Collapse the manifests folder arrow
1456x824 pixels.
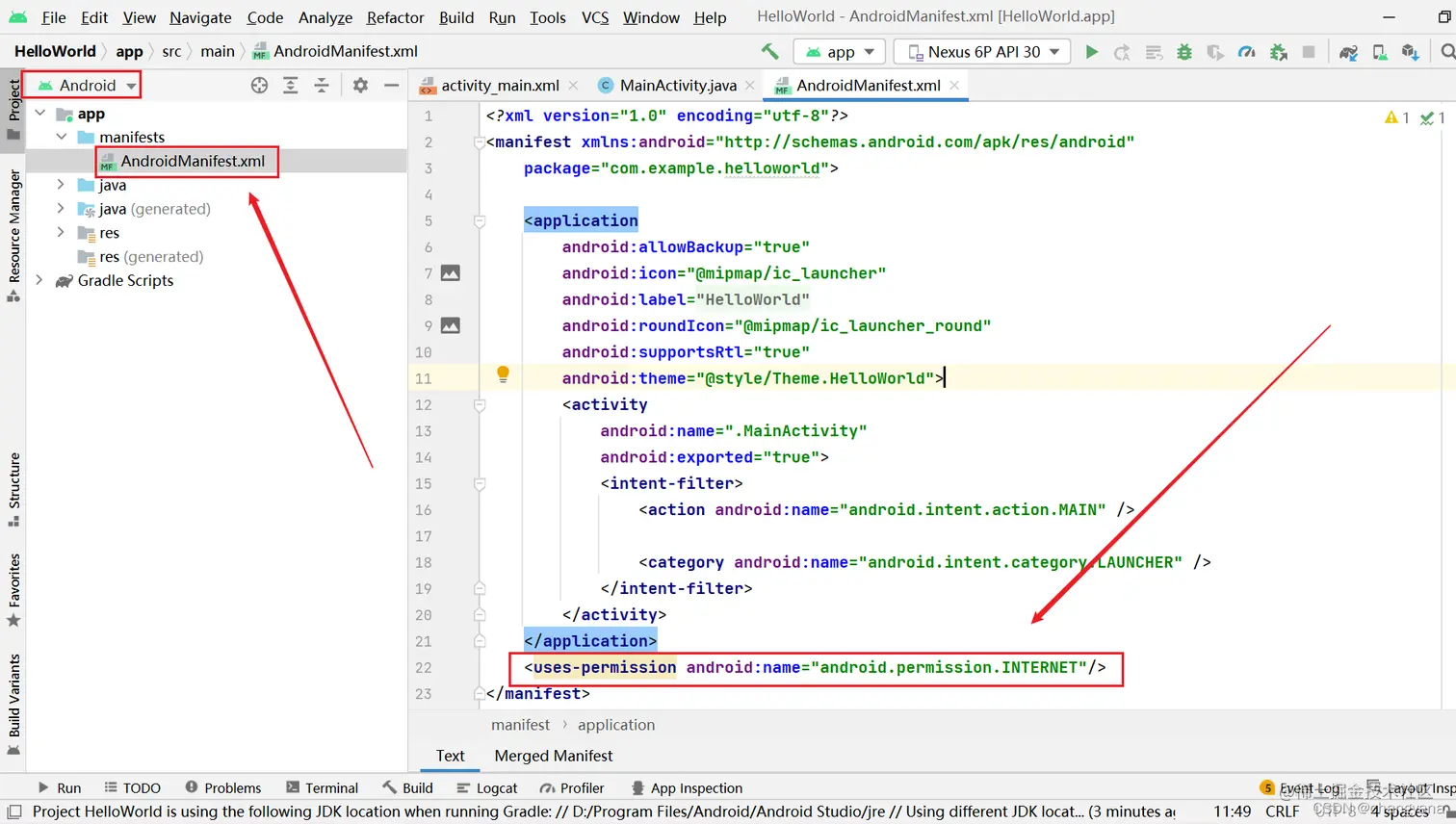61,137
